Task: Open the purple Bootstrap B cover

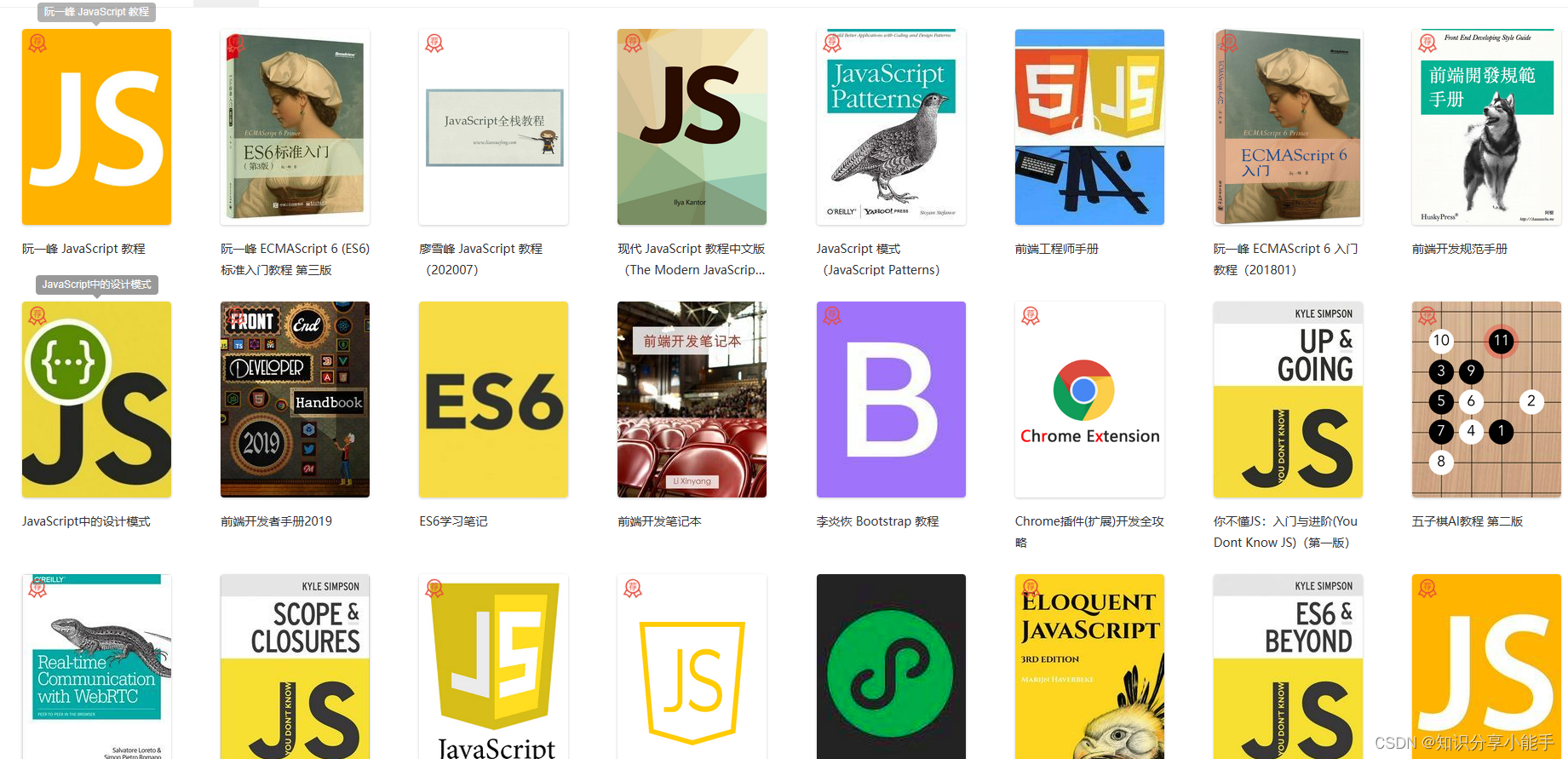Action: pos(891,400)
